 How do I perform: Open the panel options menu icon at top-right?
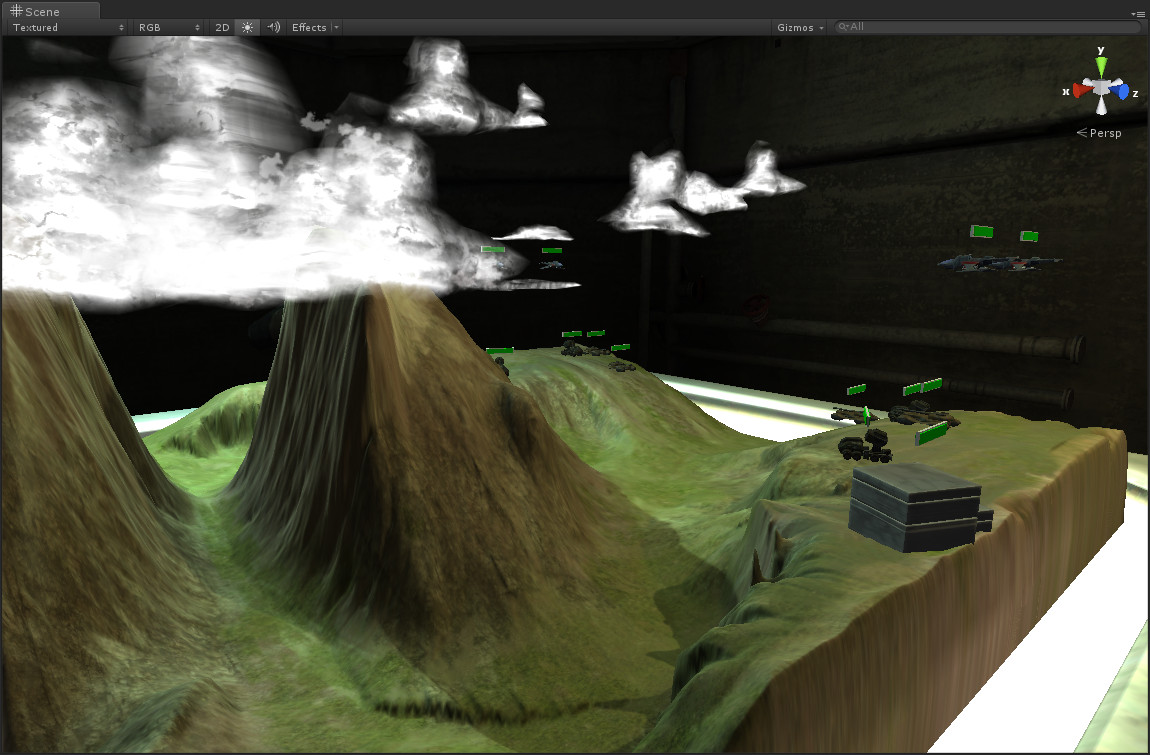point(1138,14)
